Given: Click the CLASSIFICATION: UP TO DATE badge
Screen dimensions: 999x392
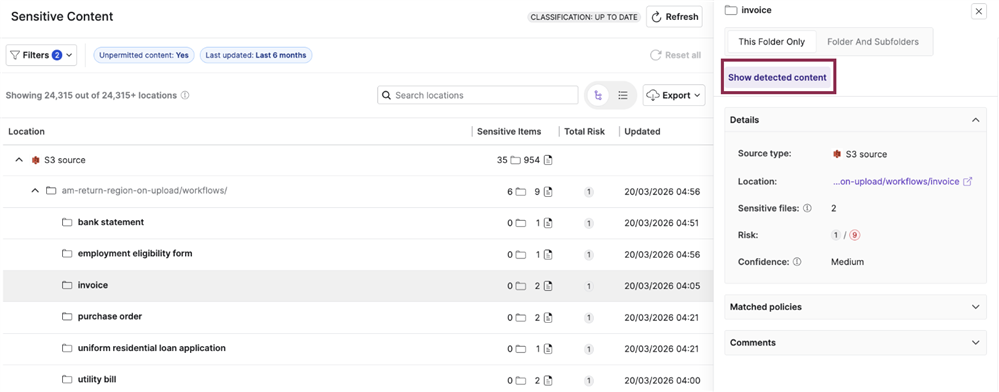Looking at the screenshot, I should [584, 17].
